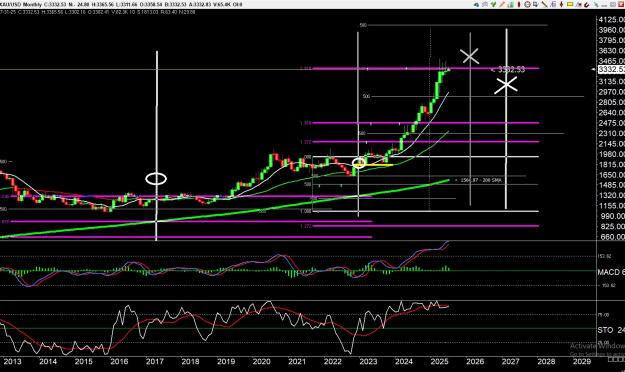Click the red diamond marker icon
This screenshot has height=372, width=625.
[561, 4]
